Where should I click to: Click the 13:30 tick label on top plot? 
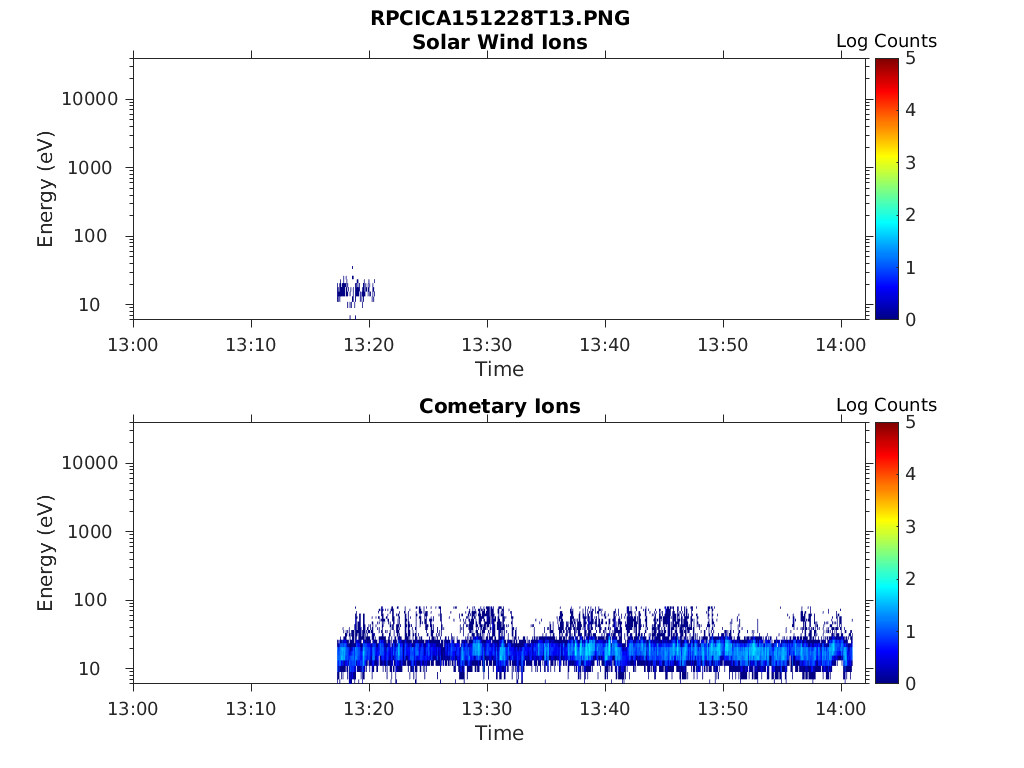(x=487, y=344)
